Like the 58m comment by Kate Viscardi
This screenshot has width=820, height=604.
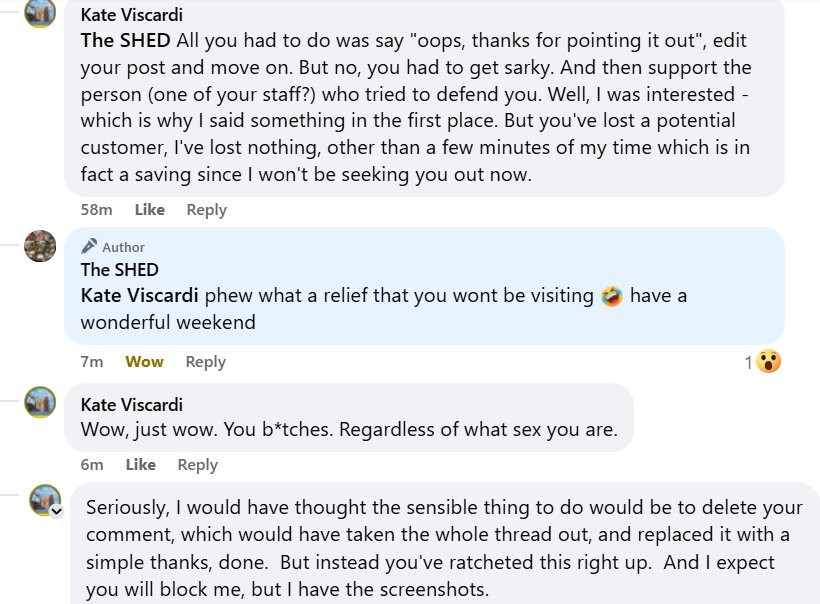click(x=150, y=210)
